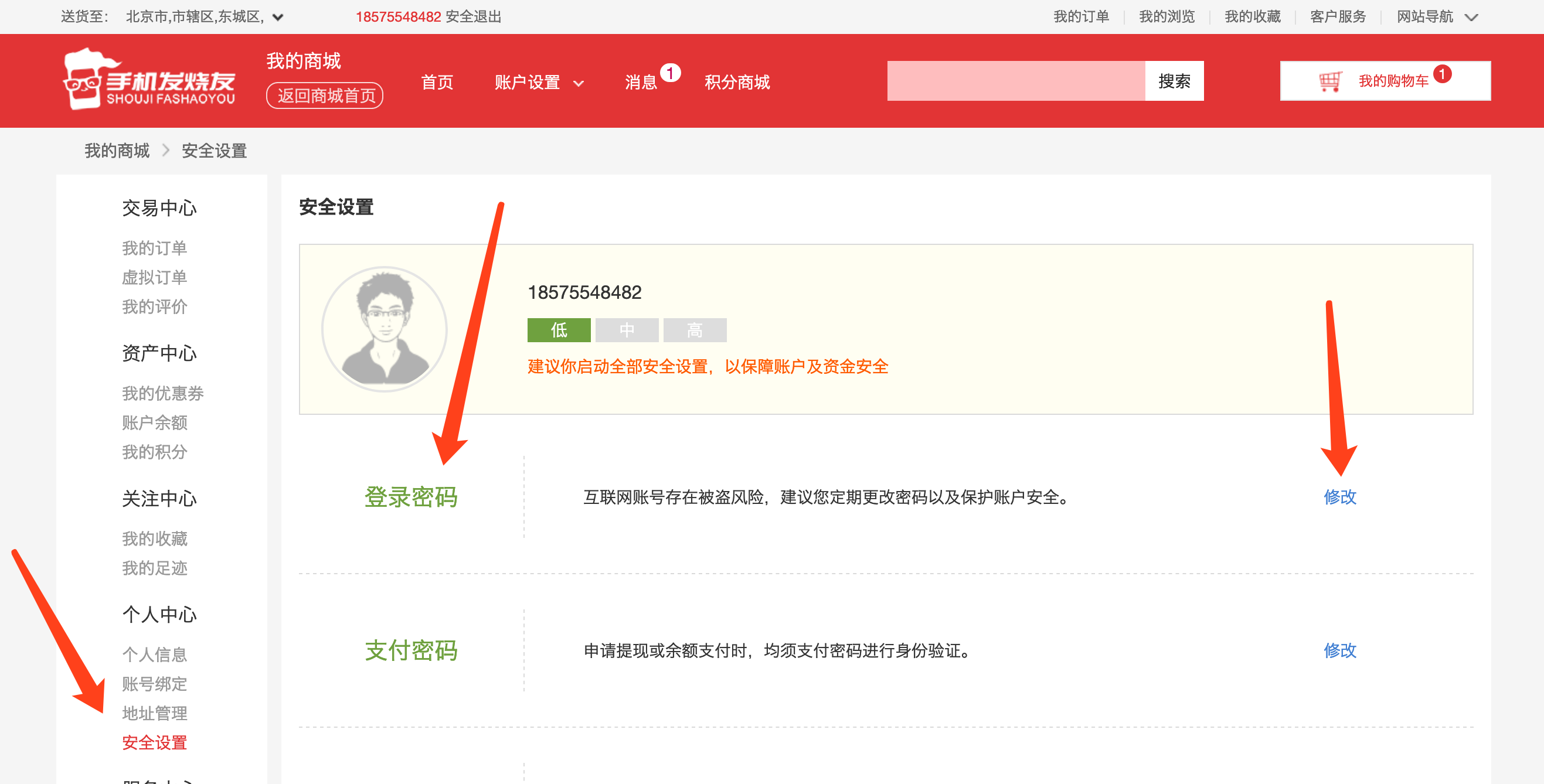Screen dimensions: 1544x784
Task: Open 账户余额 in sidebar
Action: (x=155, y=422)
